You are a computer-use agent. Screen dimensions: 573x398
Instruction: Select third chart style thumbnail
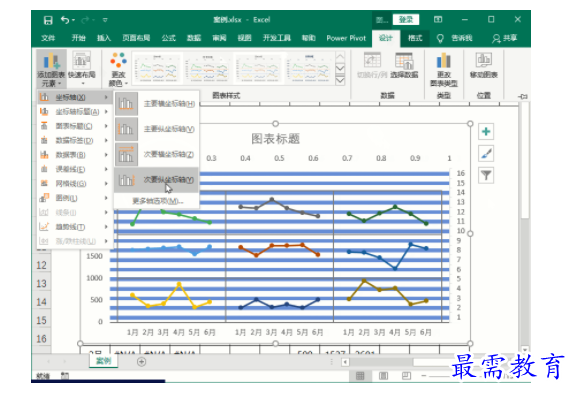pyautogui.click(x=258, y=68)
